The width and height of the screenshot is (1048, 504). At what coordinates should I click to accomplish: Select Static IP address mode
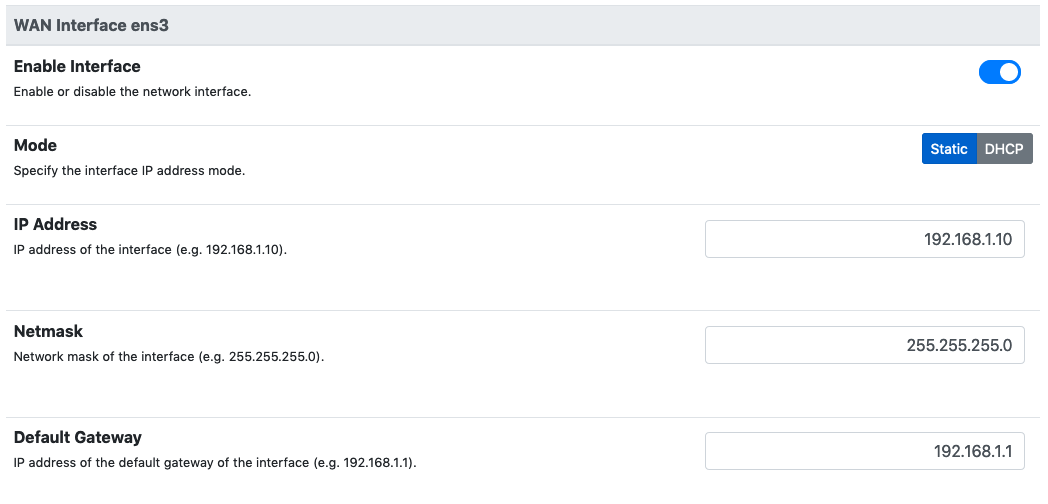pos(948,149)
